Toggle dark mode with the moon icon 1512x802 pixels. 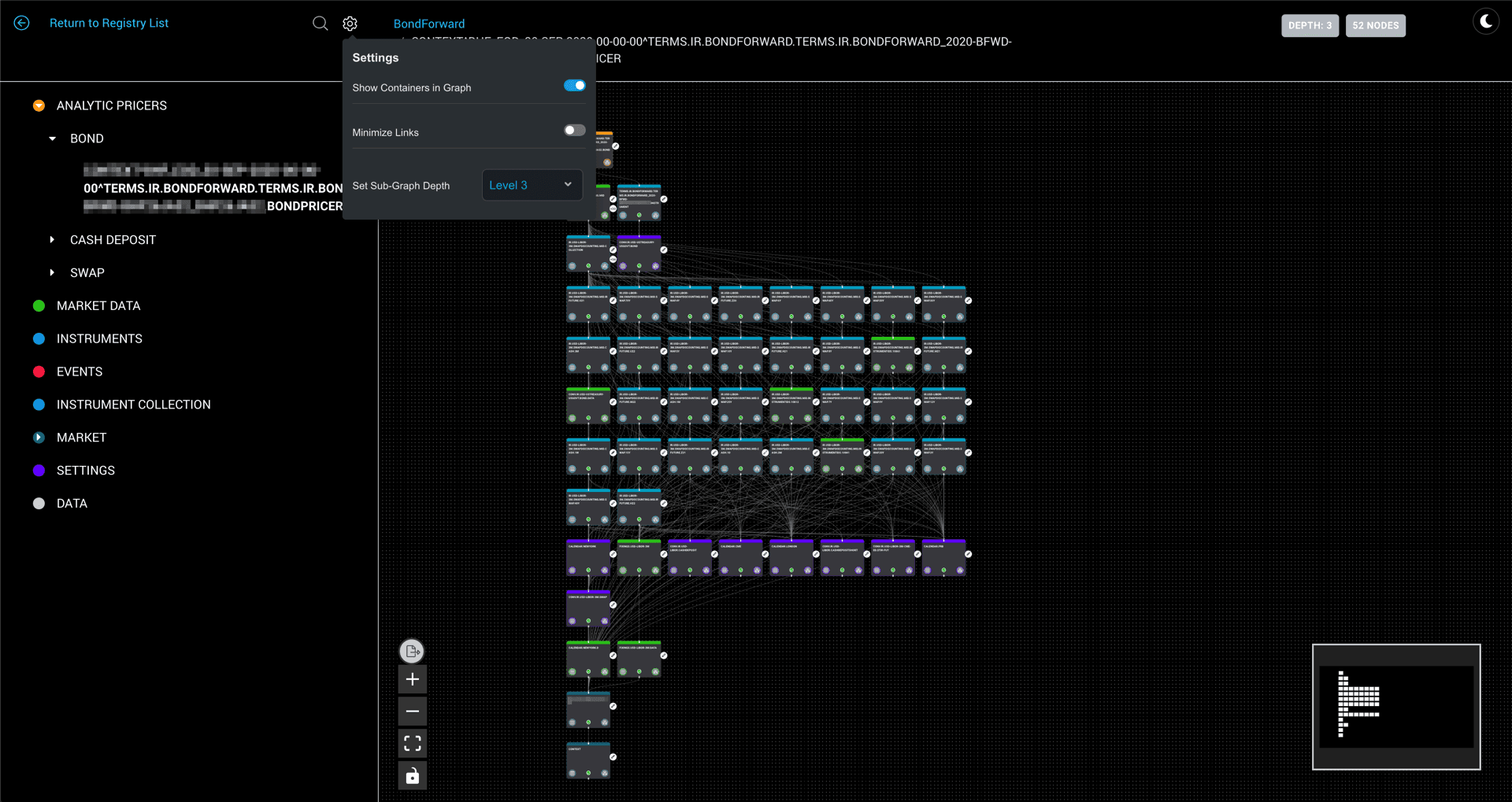pyautogui.click(x=1486, y=21)
